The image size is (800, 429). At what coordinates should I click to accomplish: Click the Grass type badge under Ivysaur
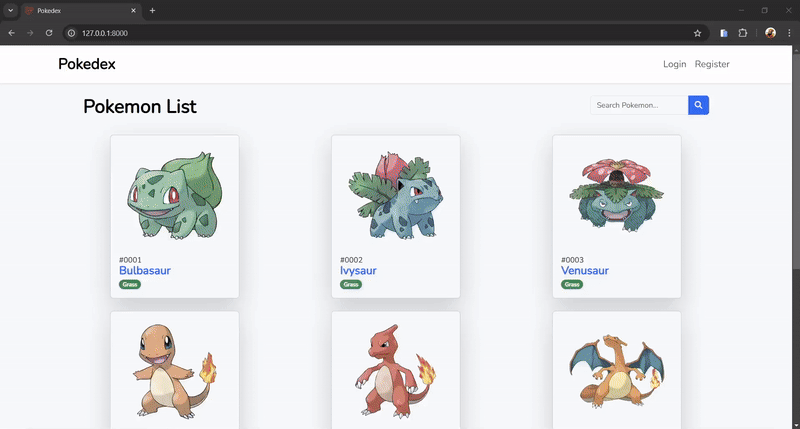click(x=351, y=284)
